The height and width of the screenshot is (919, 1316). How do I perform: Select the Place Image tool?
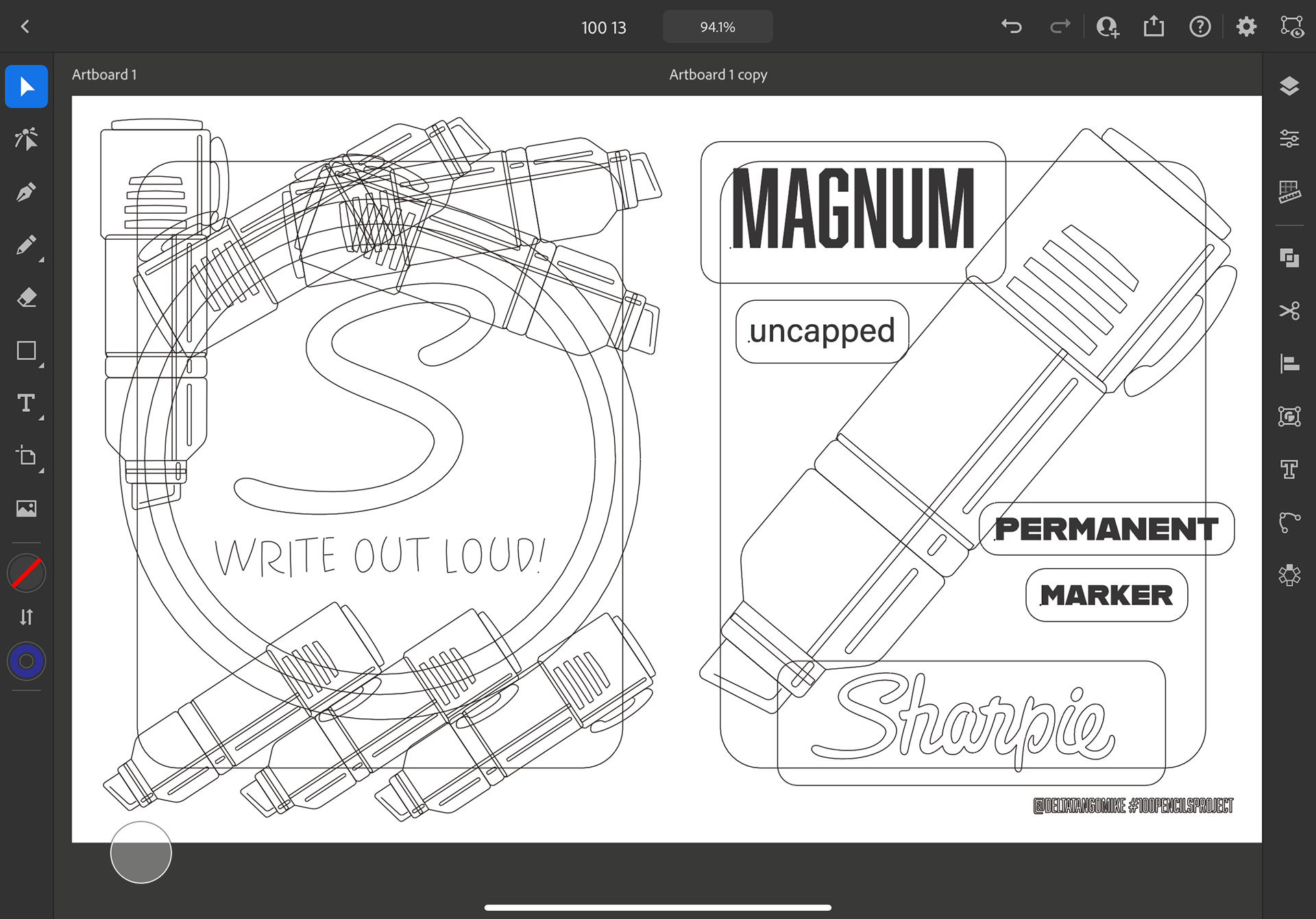pos(27,508)
